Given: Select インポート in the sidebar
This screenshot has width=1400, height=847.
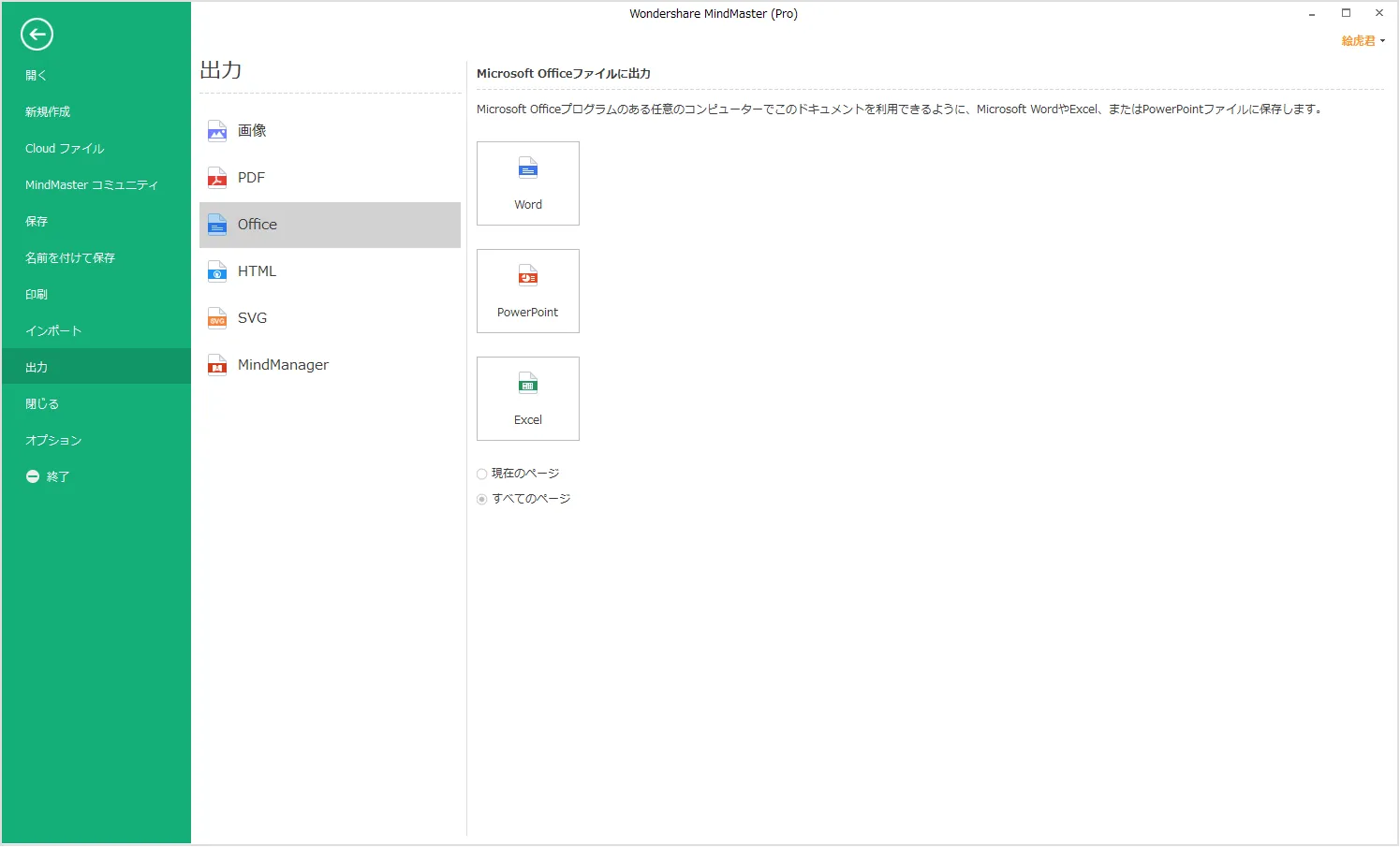Looking at the screenshot, I should click(x=96, y=330).
